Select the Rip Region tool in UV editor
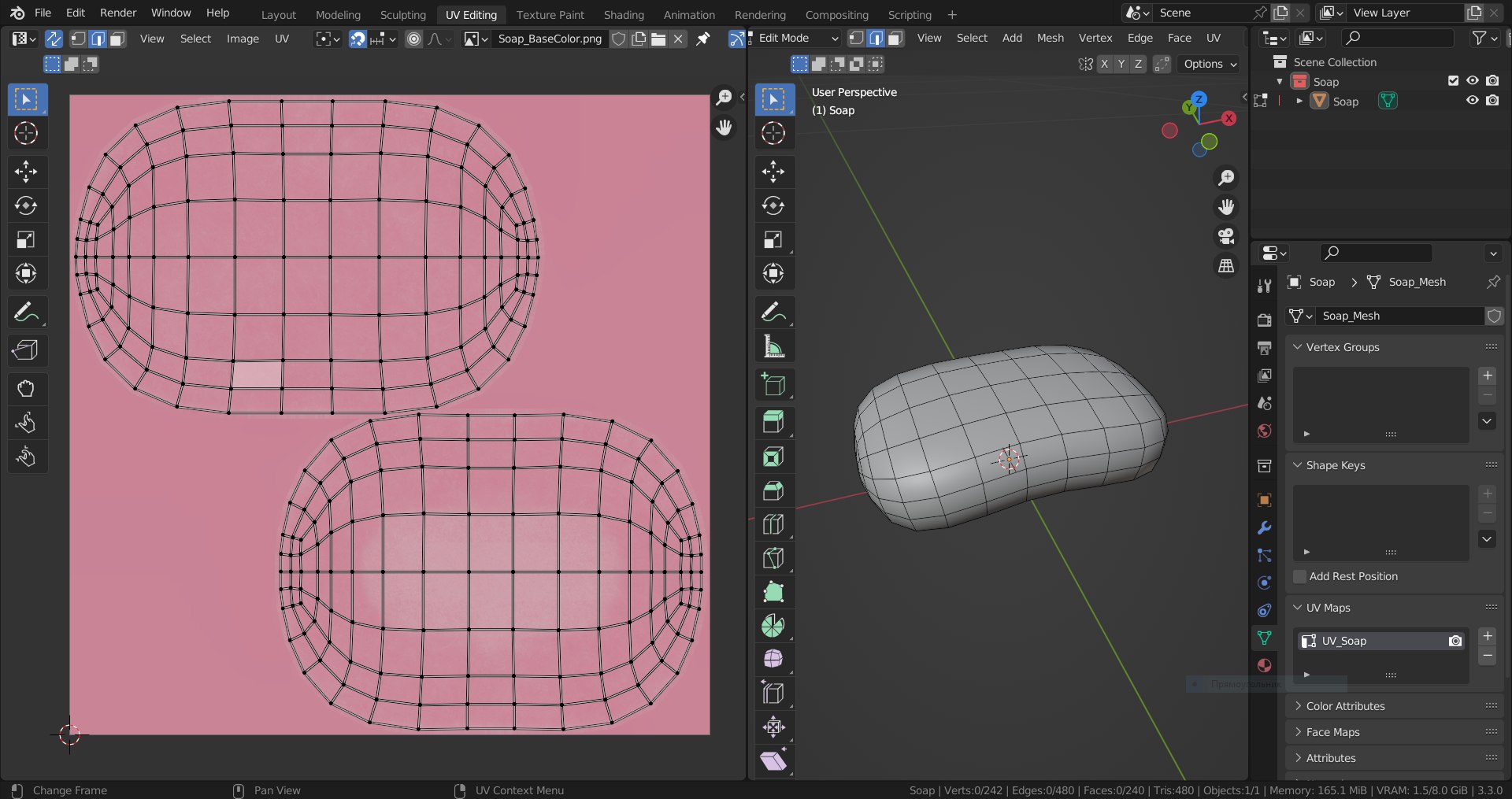 (27, 350)
